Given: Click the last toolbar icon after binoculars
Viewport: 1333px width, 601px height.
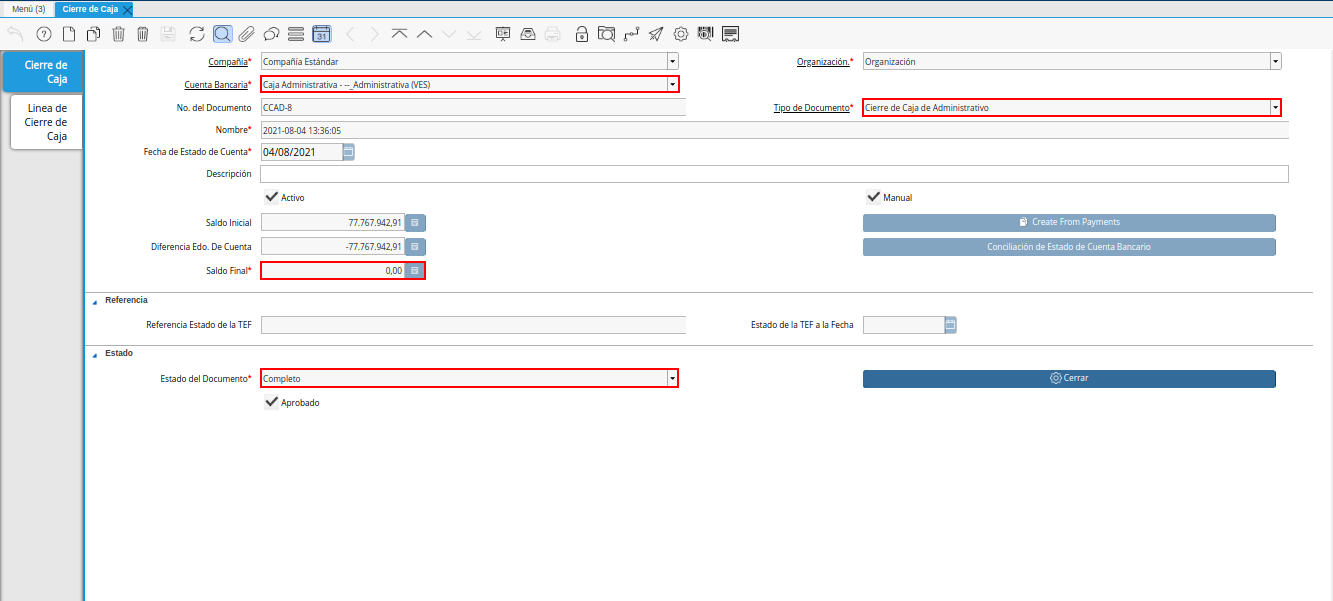Looking at the screenshot, I should click(x=731, y=34).
